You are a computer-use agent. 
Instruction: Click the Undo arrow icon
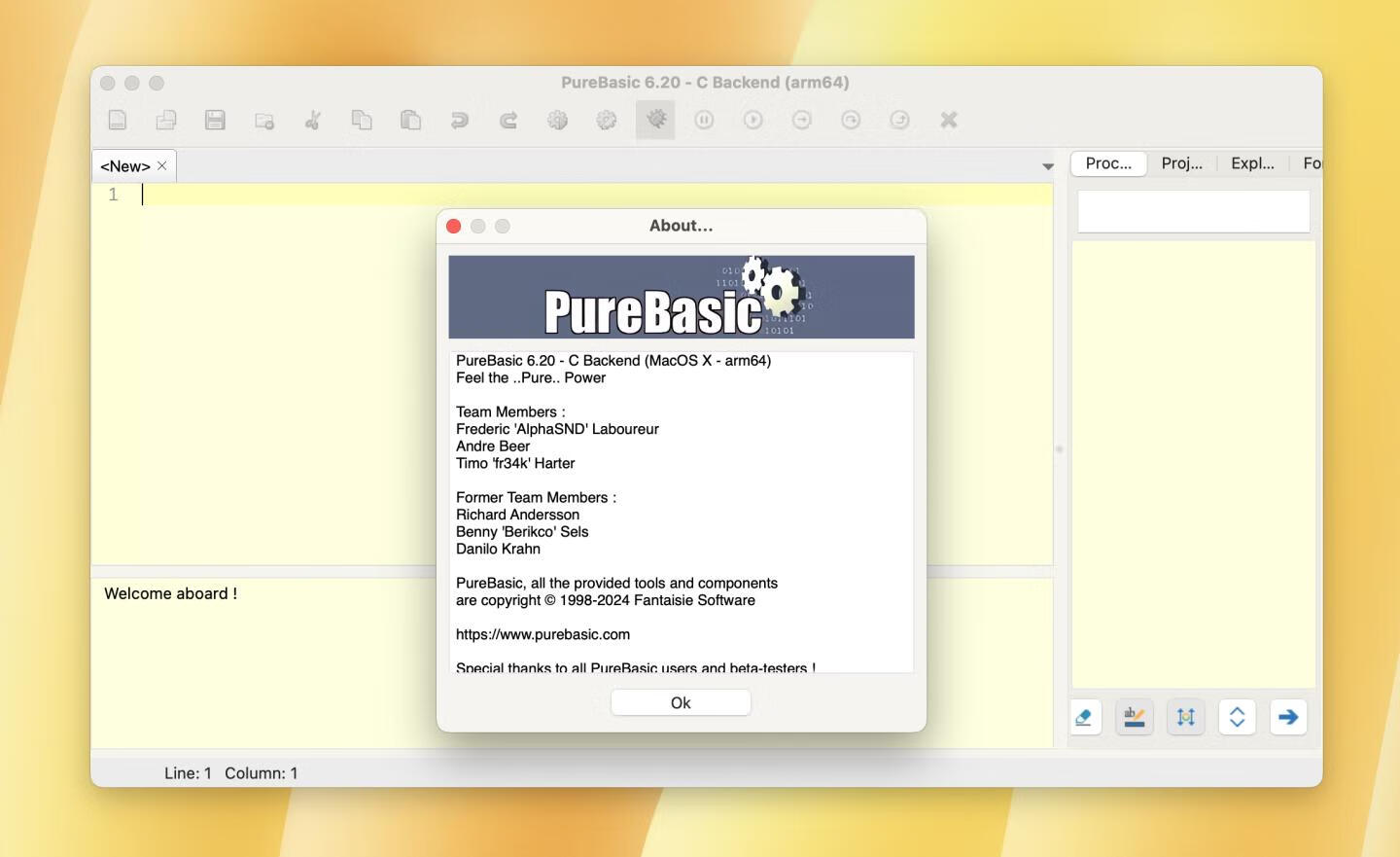[459, 120]
